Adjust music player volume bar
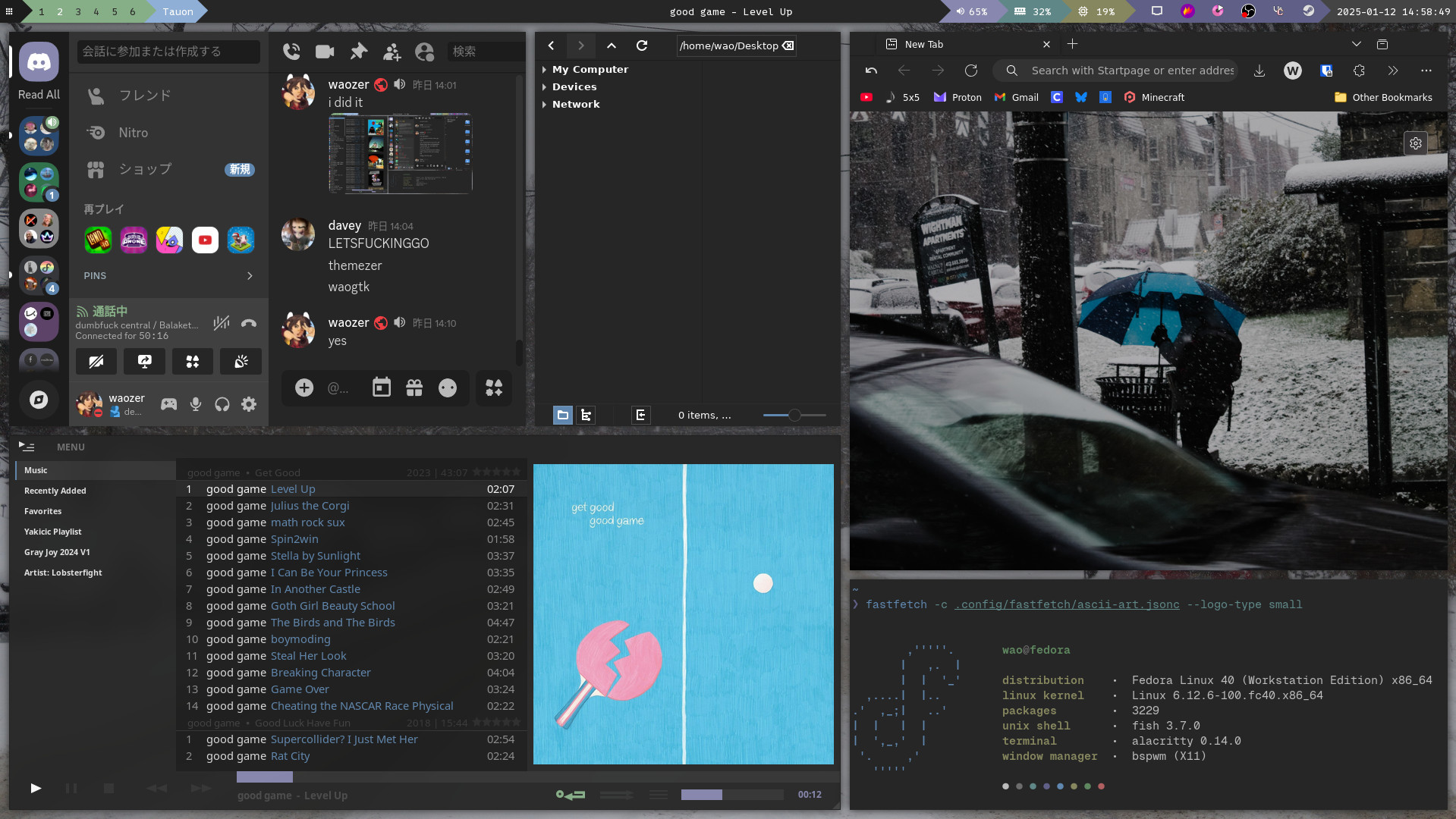Screen dimensions: 1456x819 [732, 794]
